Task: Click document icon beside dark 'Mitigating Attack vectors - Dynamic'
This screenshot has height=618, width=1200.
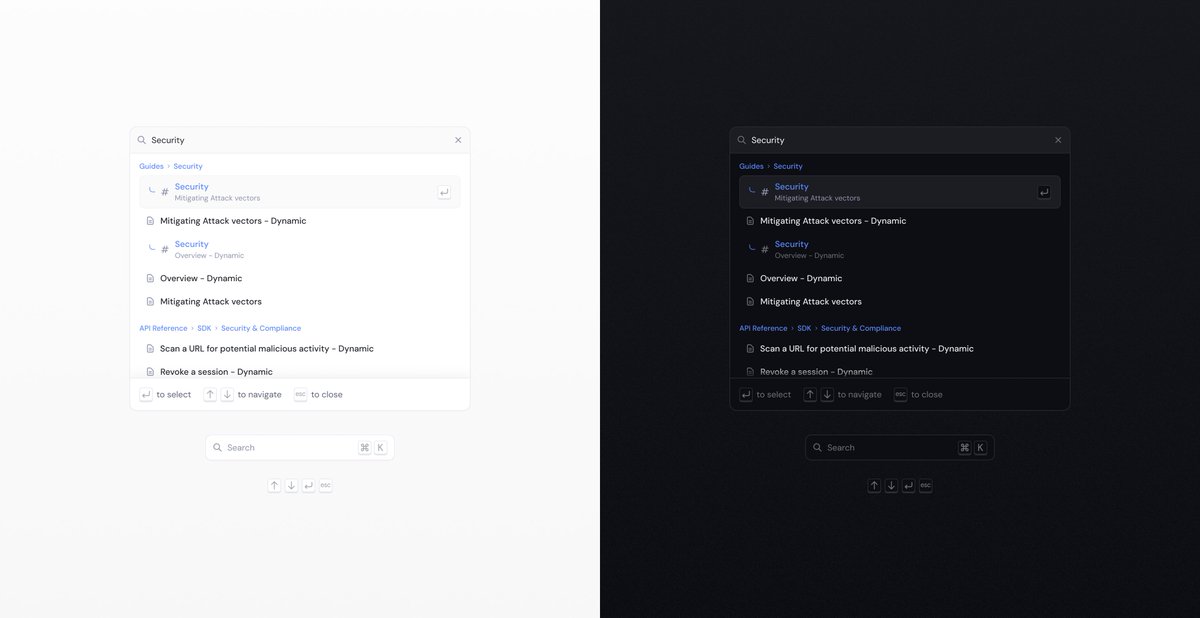Action: [750, 221]
